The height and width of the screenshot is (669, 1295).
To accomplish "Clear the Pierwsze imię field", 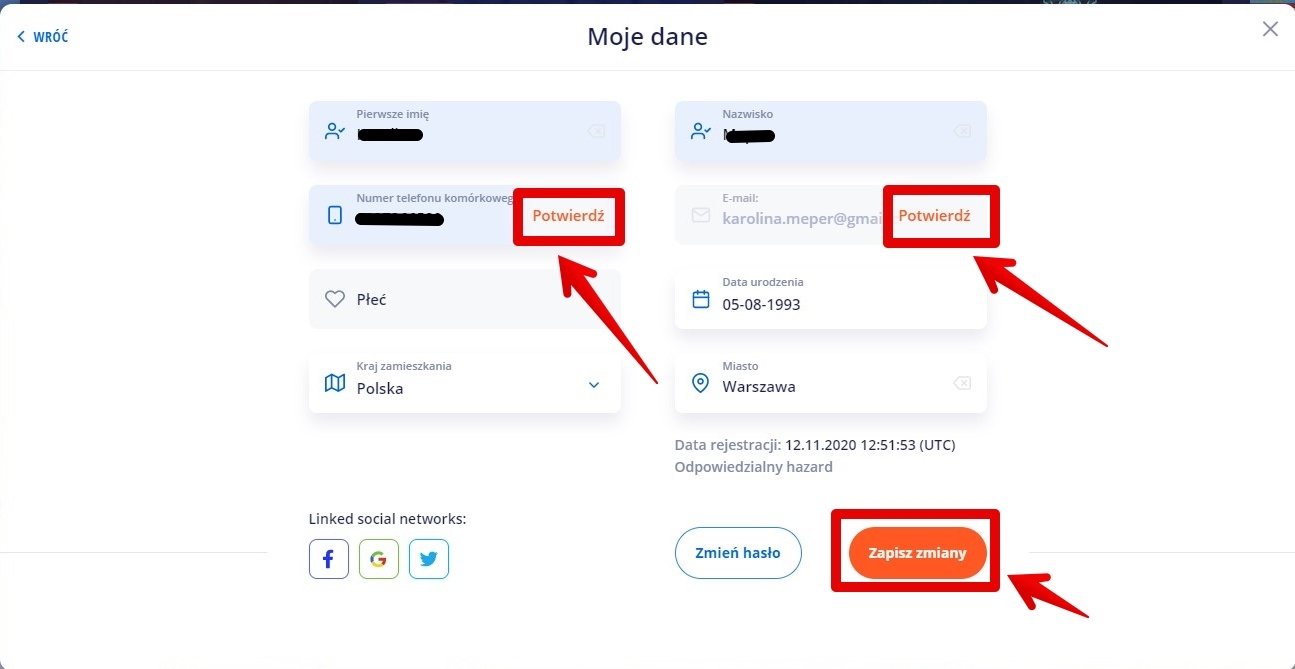I will click(x=596, y=131).
